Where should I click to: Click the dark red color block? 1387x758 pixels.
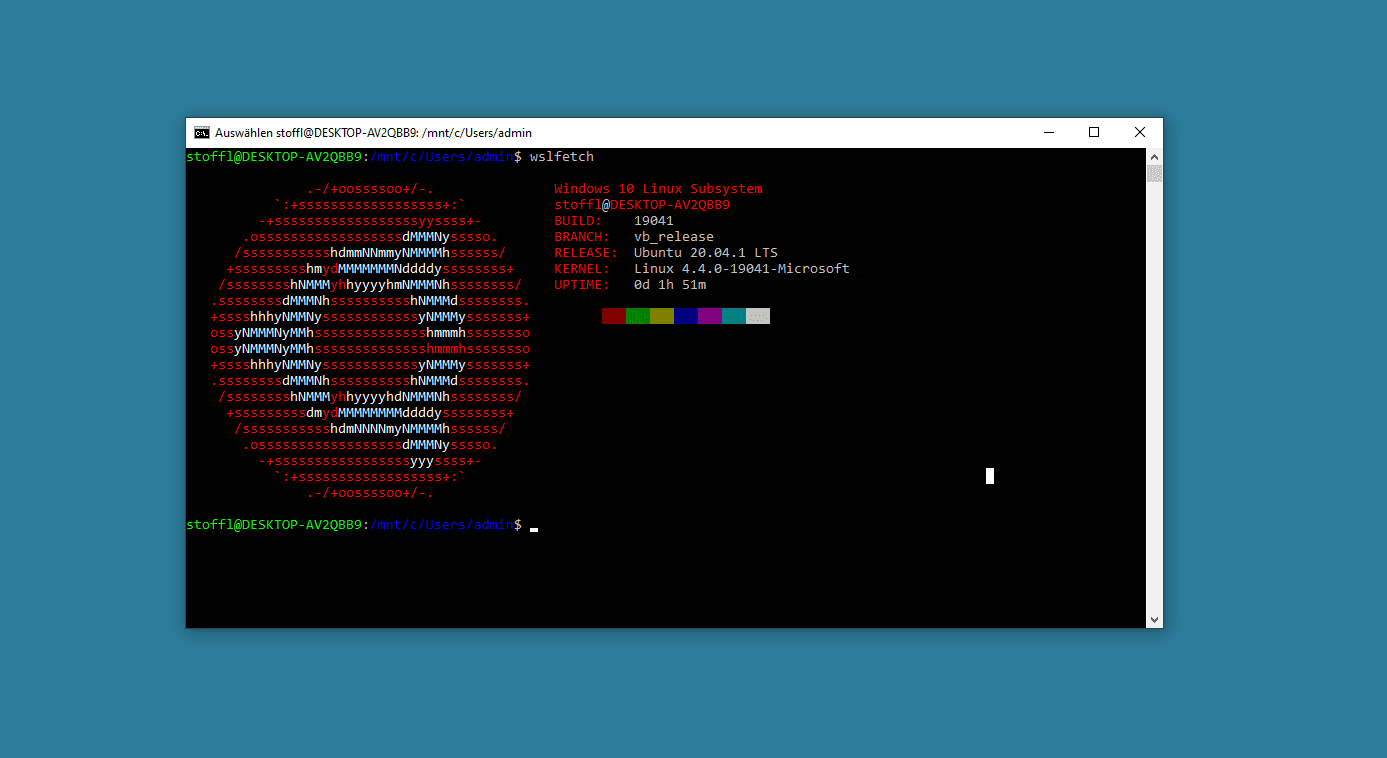point(613,316)
